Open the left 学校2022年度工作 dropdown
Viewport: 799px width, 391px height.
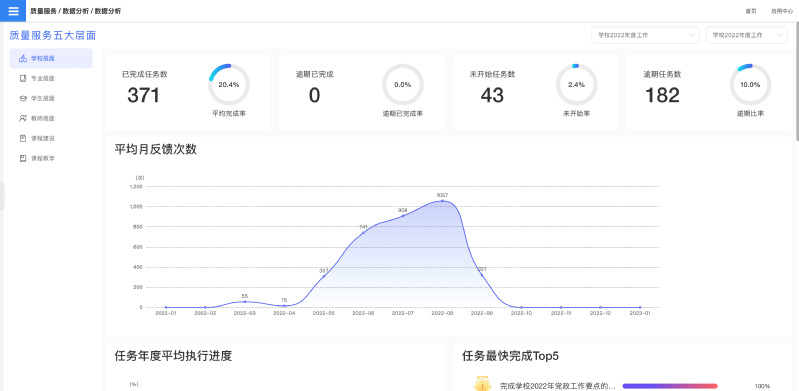click(645, 35)
